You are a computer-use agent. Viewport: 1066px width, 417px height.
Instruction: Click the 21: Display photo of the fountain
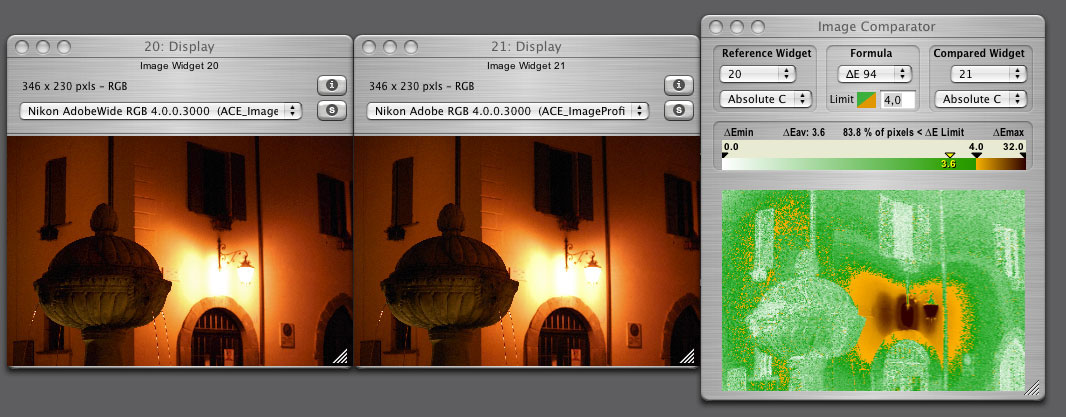pyautogui.click(x=526, y=250)
